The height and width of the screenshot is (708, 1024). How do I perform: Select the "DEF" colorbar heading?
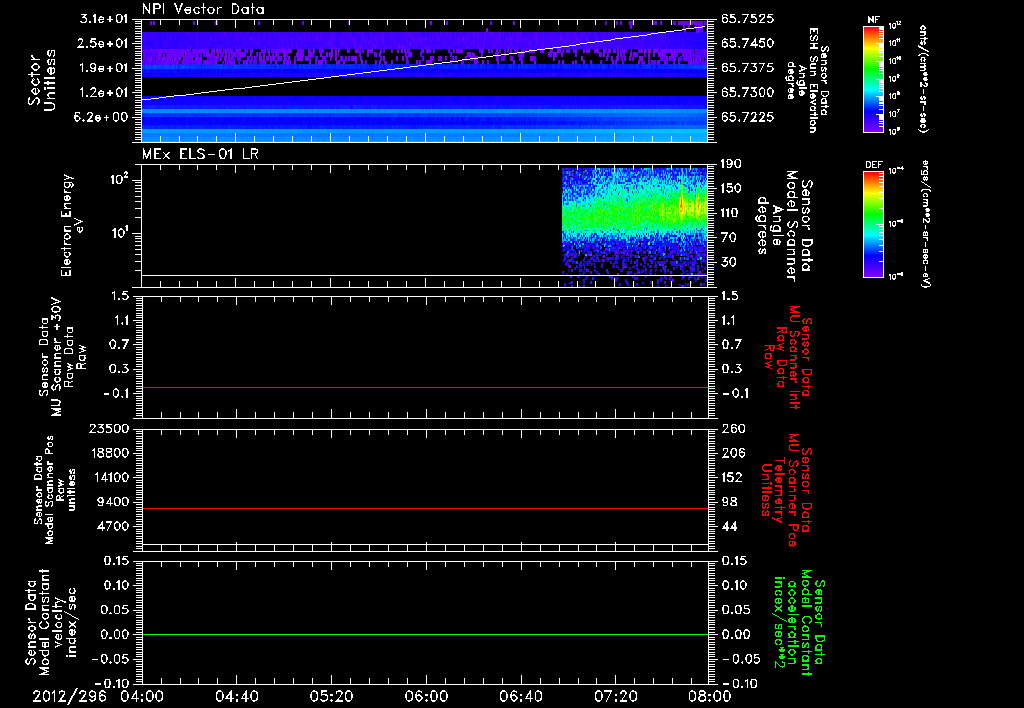[x=874, y=165]
